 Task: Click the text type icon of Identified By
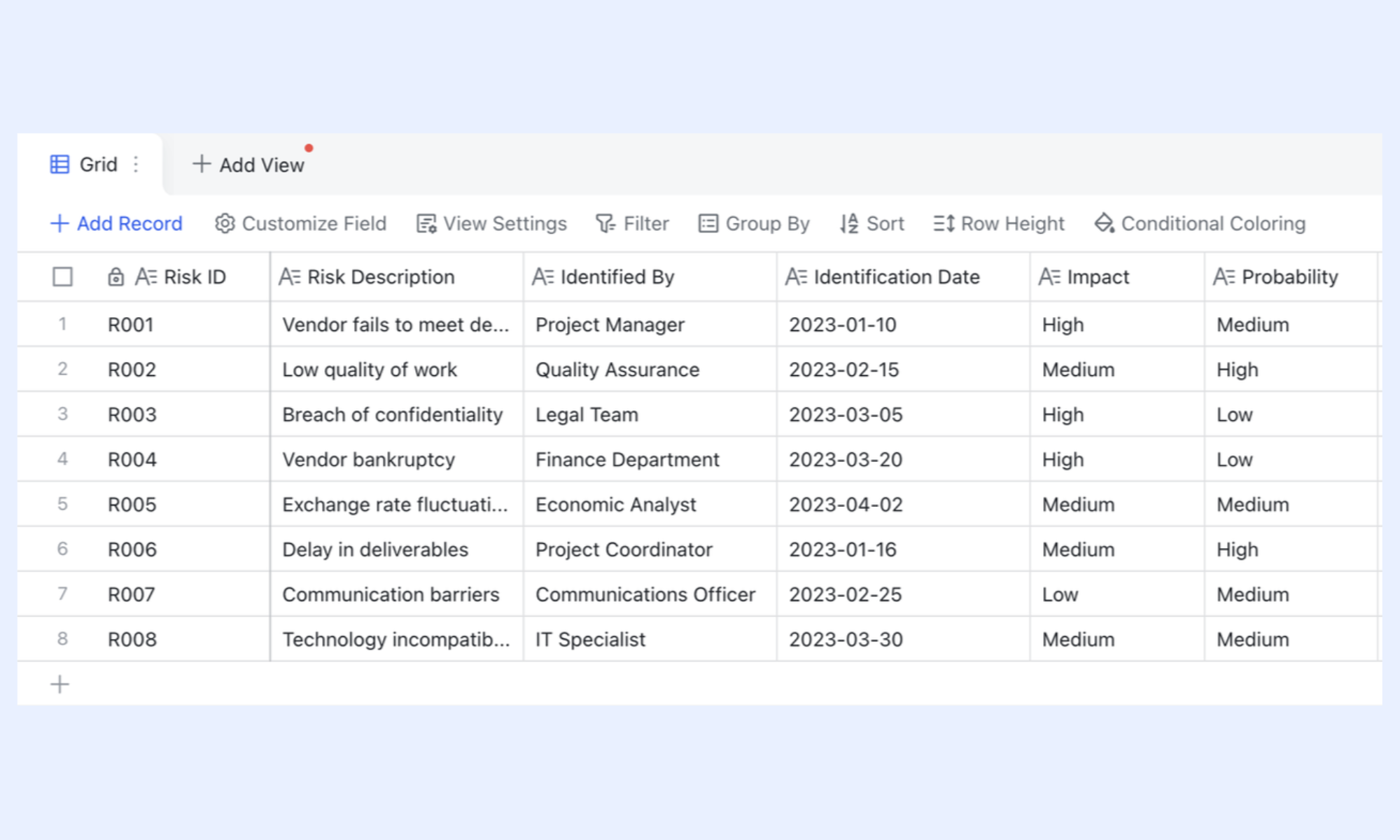point(543,277)
